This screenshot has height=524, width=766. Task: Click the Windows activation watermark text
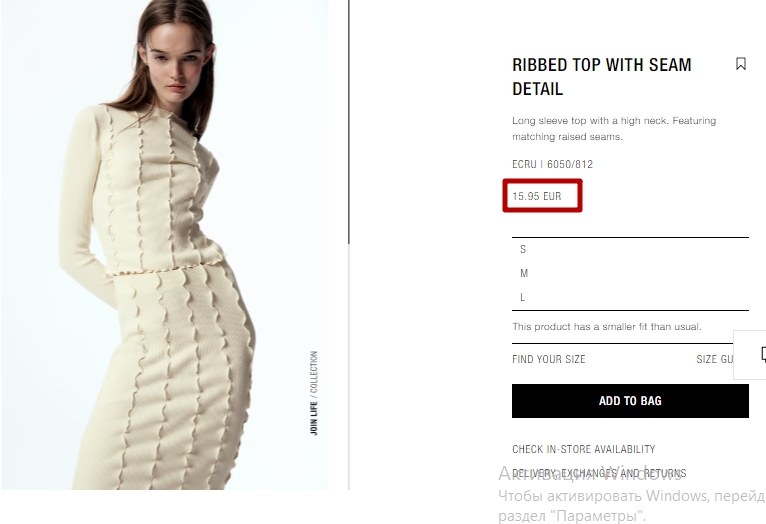632,494
